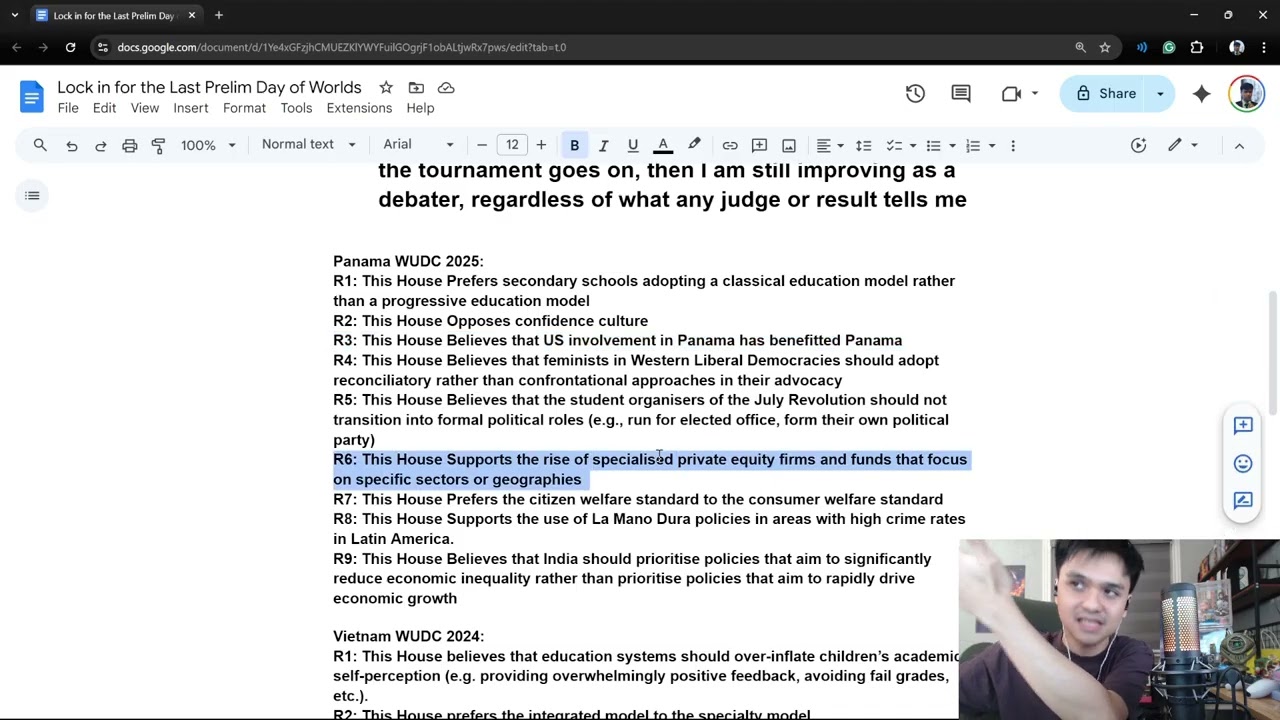Click the search menus magnifier icon

point(40,145)
